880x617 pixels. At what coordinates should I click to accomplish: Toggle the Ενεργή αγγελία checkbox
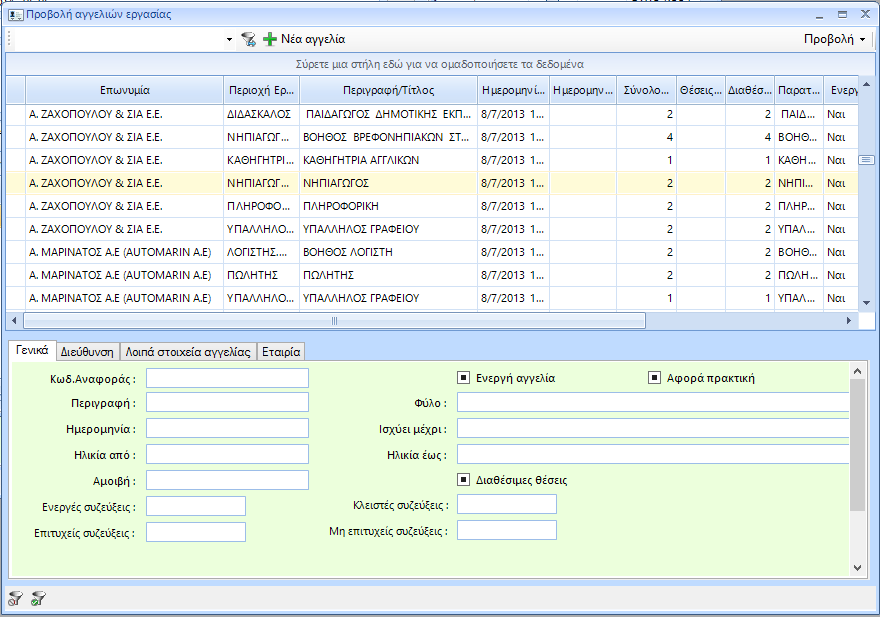[x=463, y=378]
